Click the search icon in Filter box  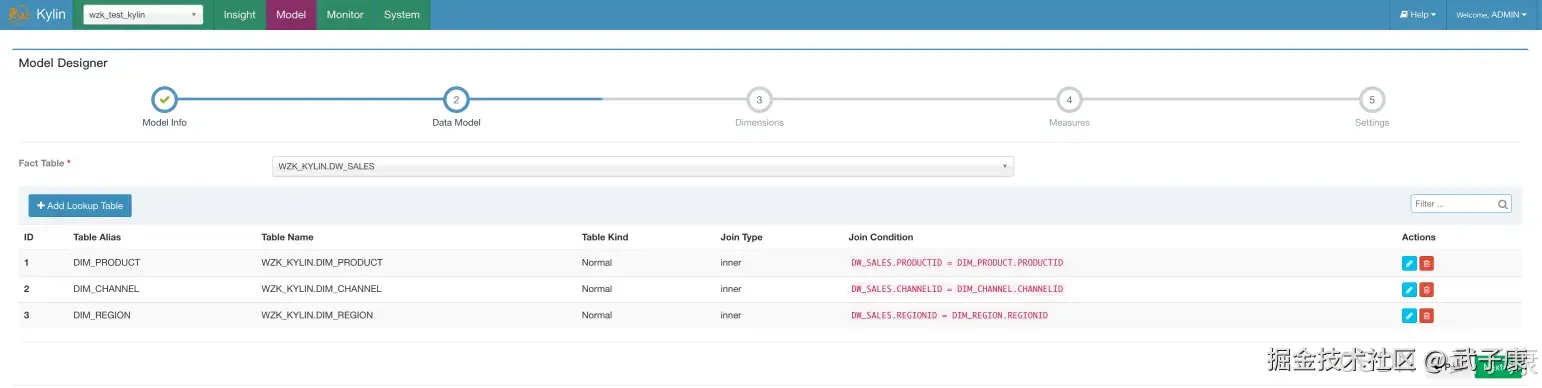coord(1502,204)
